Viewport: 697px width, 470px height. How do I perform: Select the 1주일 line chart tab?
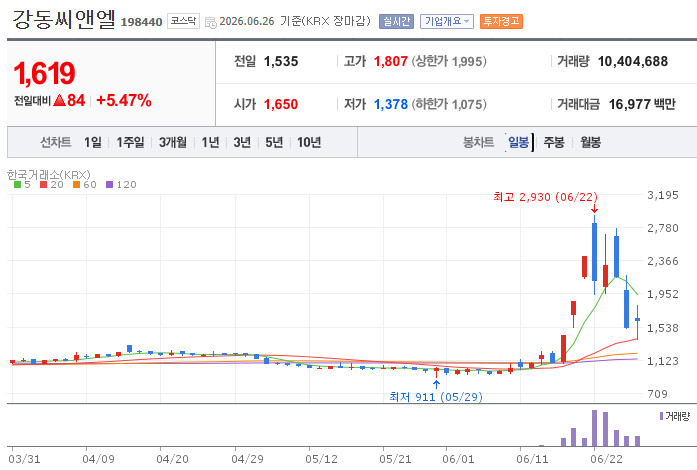[x=130, y=142]
